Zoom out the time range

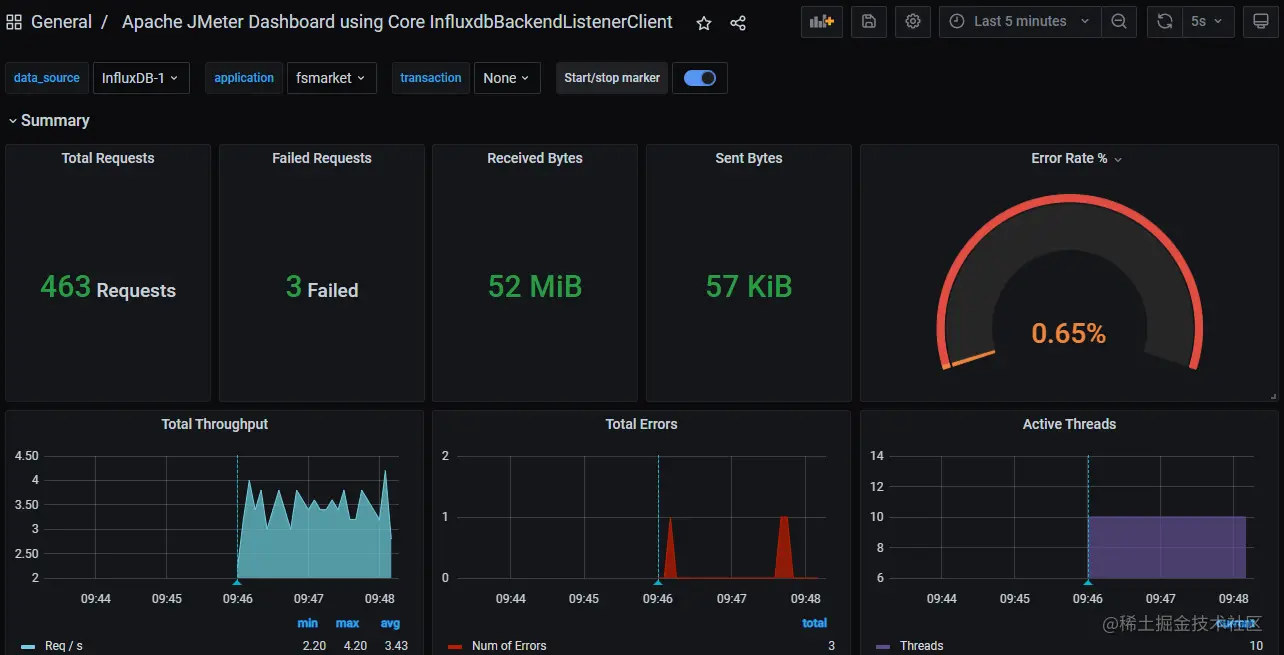click(x=1119, y=21)
